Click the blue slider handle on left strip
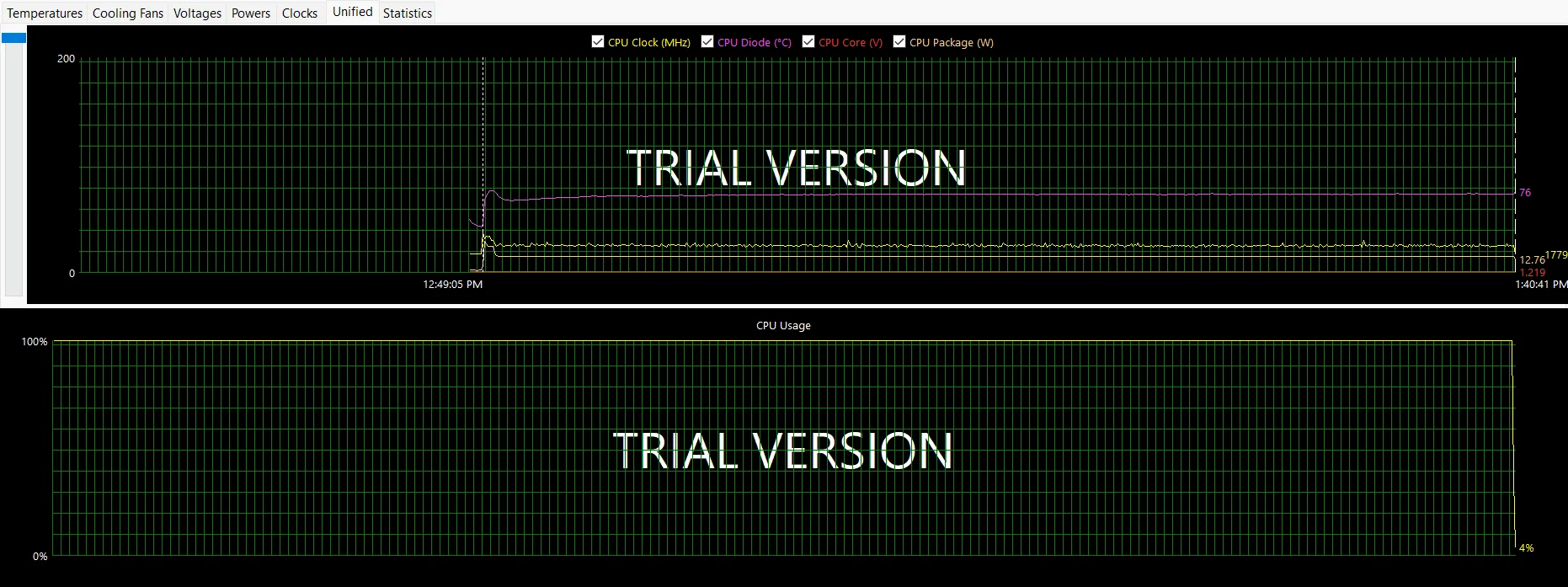 (13, 38)
